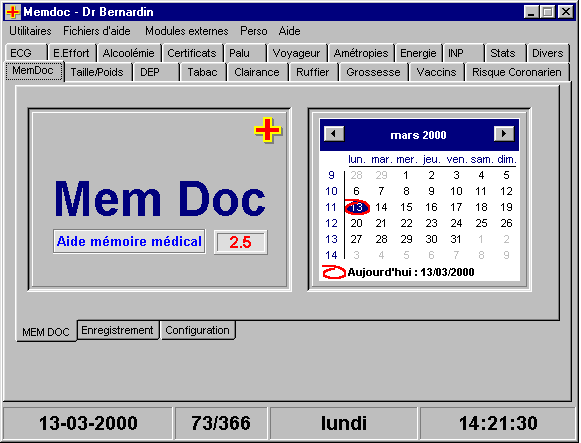Click the mars 2000 month title
Screen dimensions: 581x443
pos(418,135)
